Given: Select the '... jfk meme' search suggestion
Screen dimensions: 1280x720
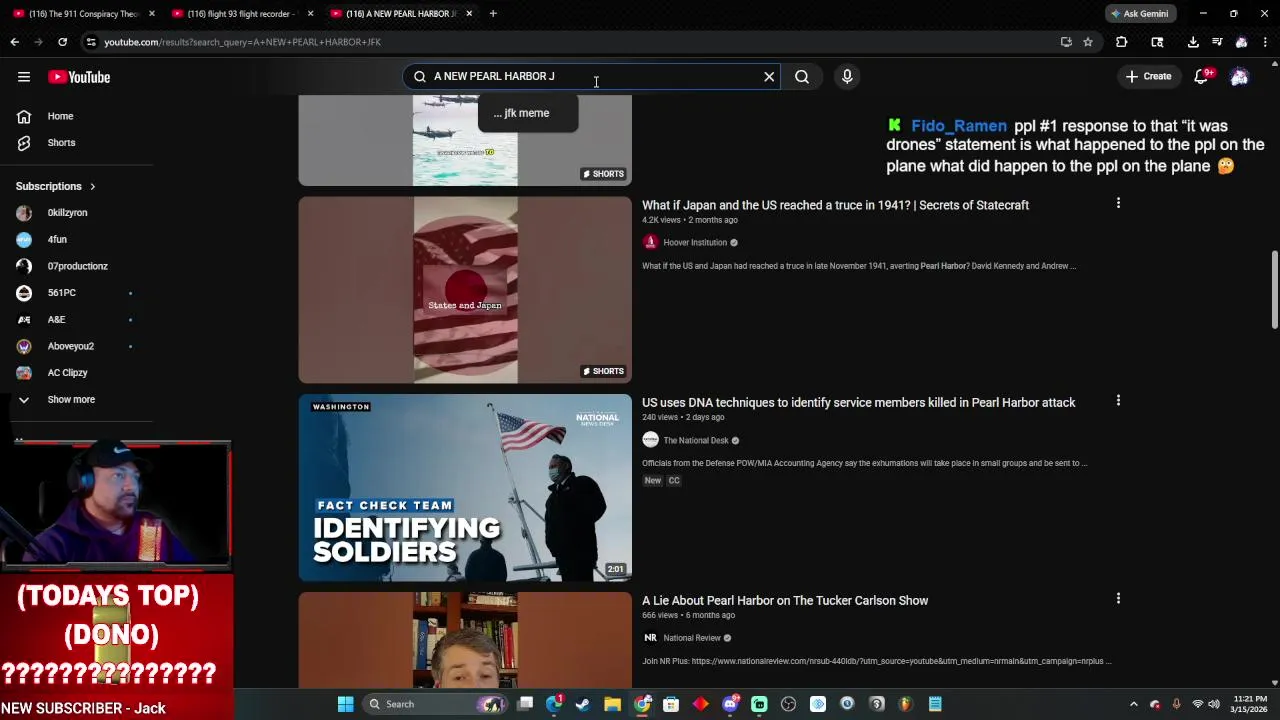Looking at the screenshot, I should tap(527, 113).
